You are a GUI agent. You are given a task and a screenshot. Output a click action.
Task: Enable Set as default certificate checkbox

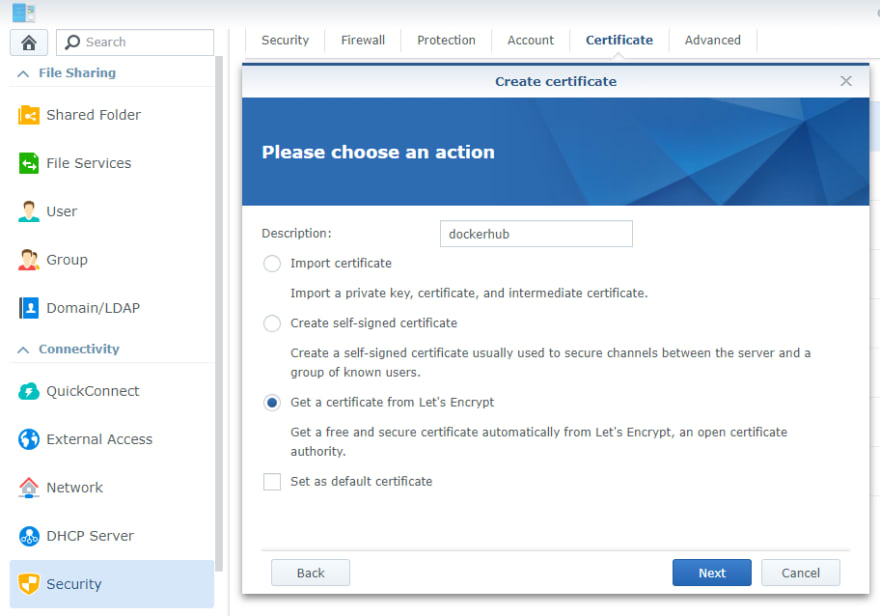(x=272, y=482)
